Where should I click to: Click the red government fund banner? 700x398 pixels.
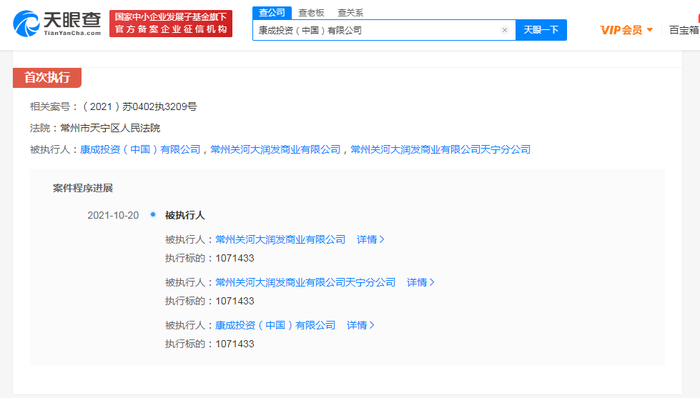click(171, 23)
